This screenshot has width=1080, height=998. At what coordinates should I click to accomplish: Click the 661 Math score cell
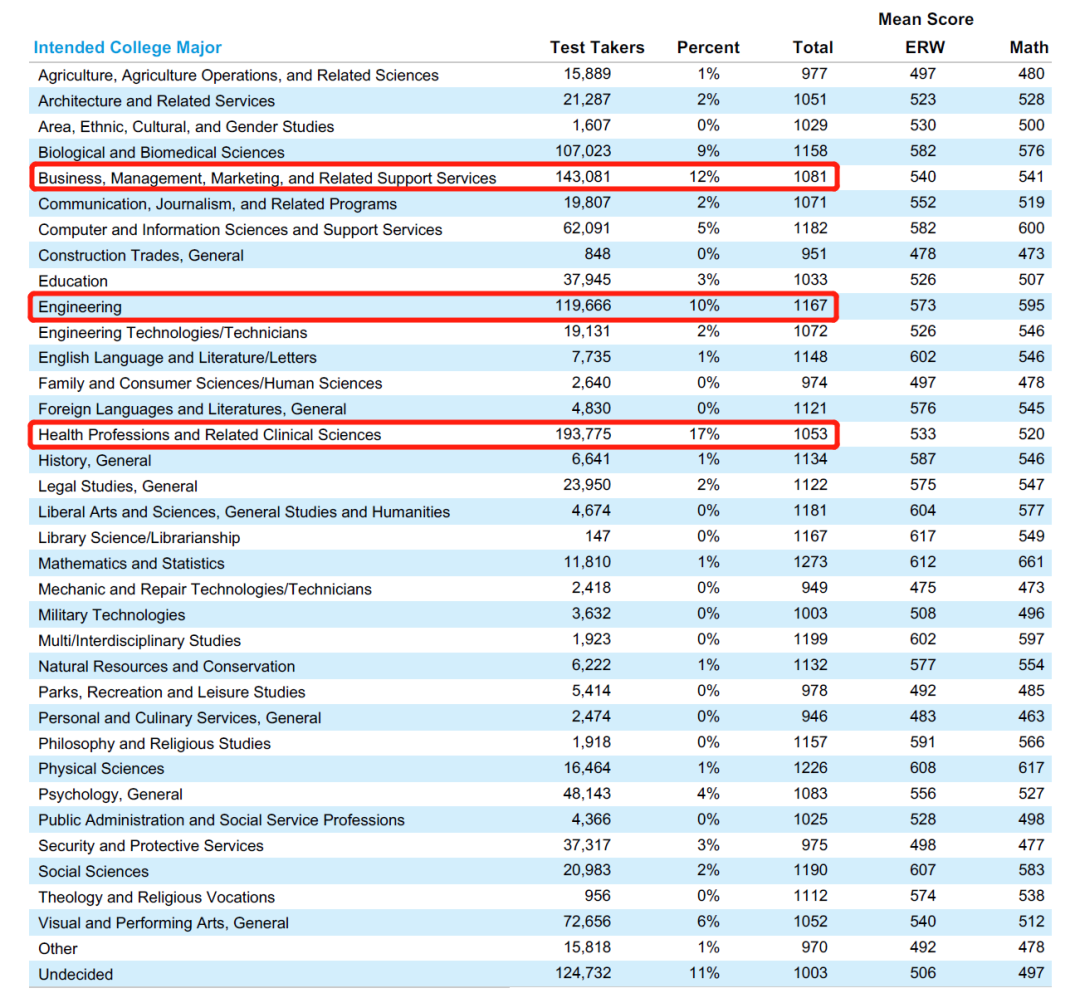(x=1030, y=562)
